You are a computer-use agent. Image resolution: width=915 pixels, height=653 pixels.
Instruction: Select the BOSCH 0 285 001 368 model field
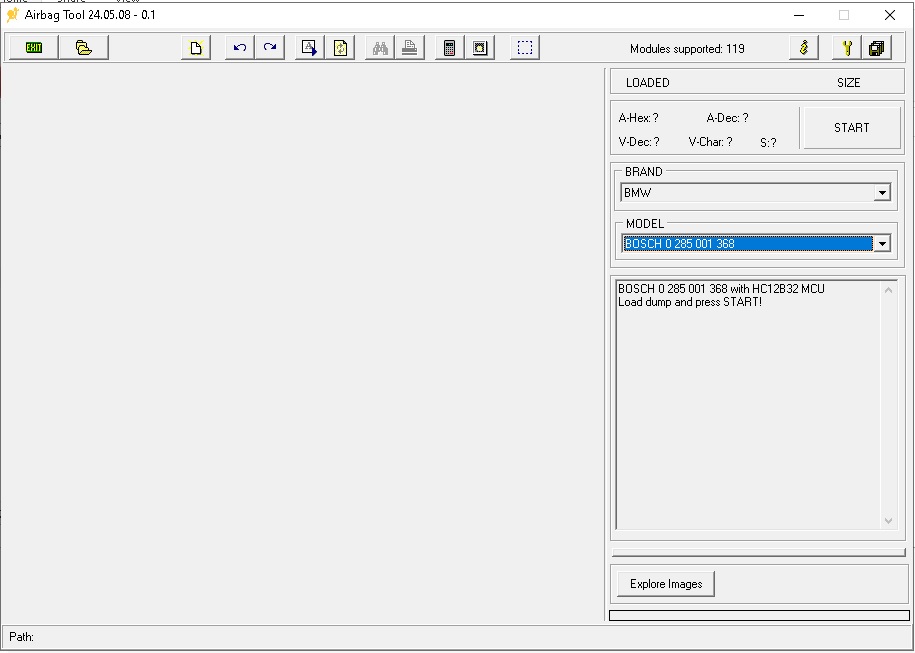coord(746,244)
